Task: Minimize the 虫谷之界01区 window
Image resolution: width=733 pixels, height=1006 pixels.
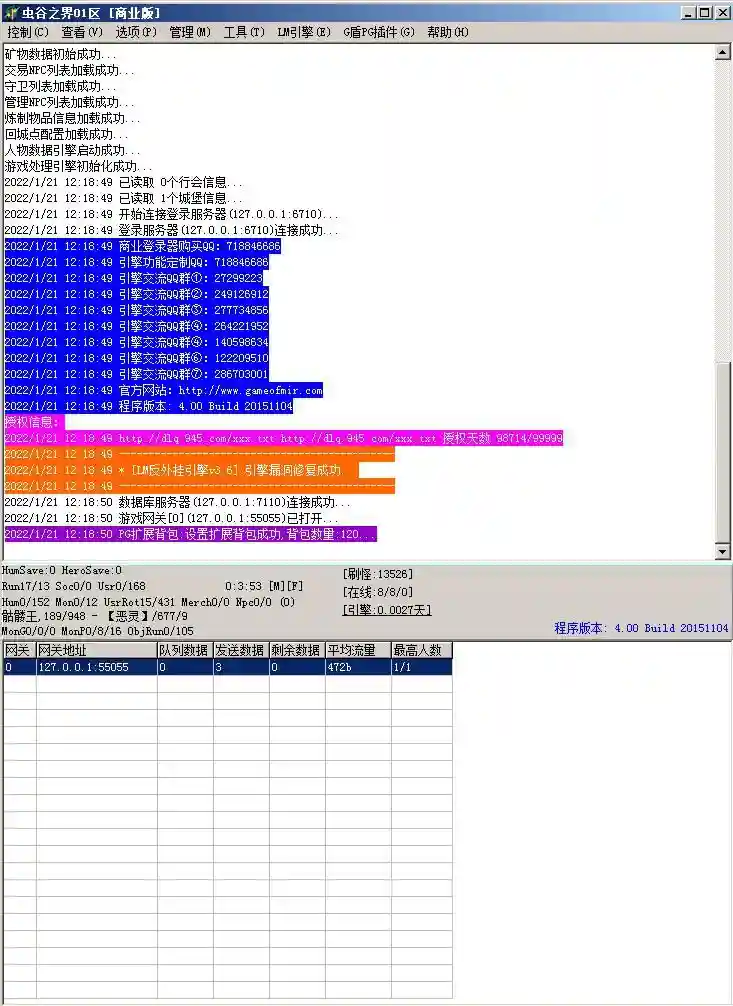Action: [x=688, y=12]
